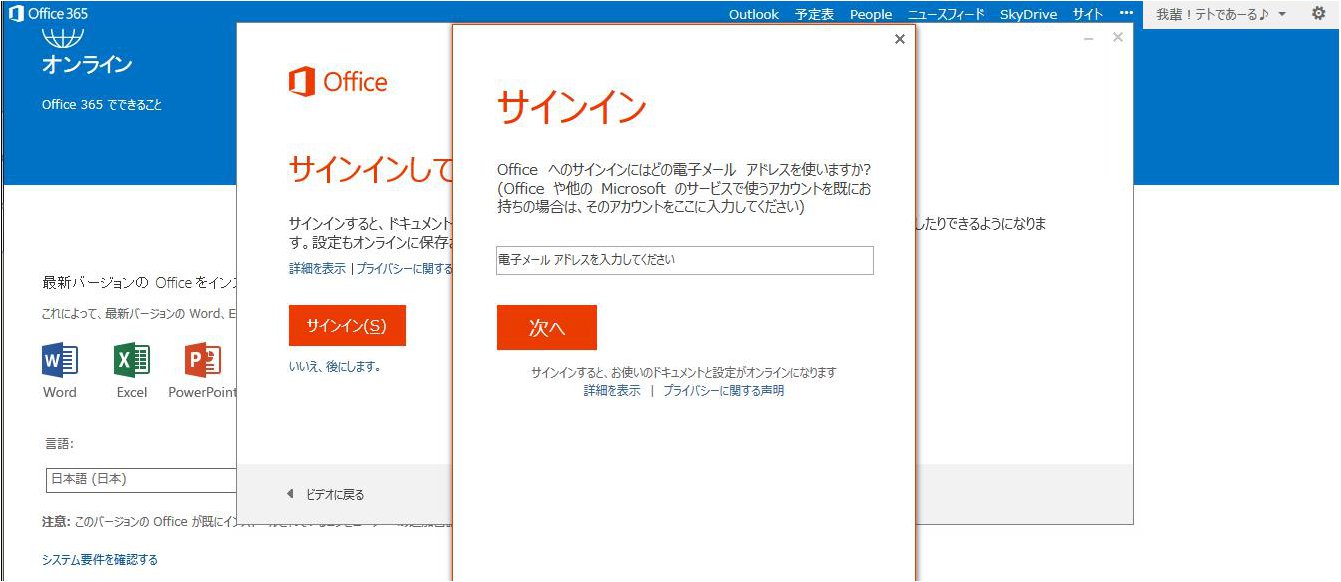The image size is (1341, 582).
Task: Open the settings gear icon
Action: (x=1318, y=14)
